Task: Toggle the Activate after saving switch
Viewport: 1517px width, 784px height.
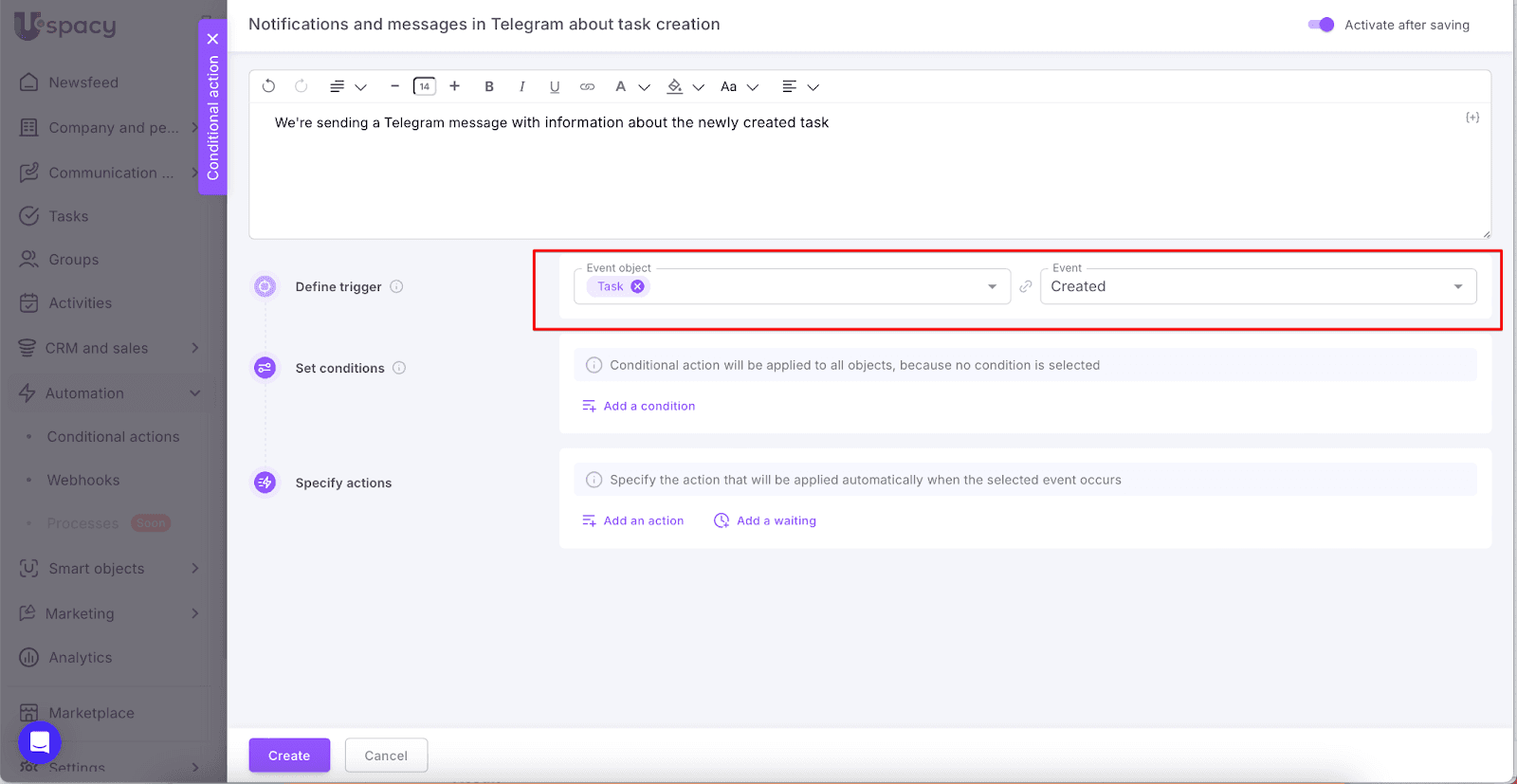Action: 1321,25
